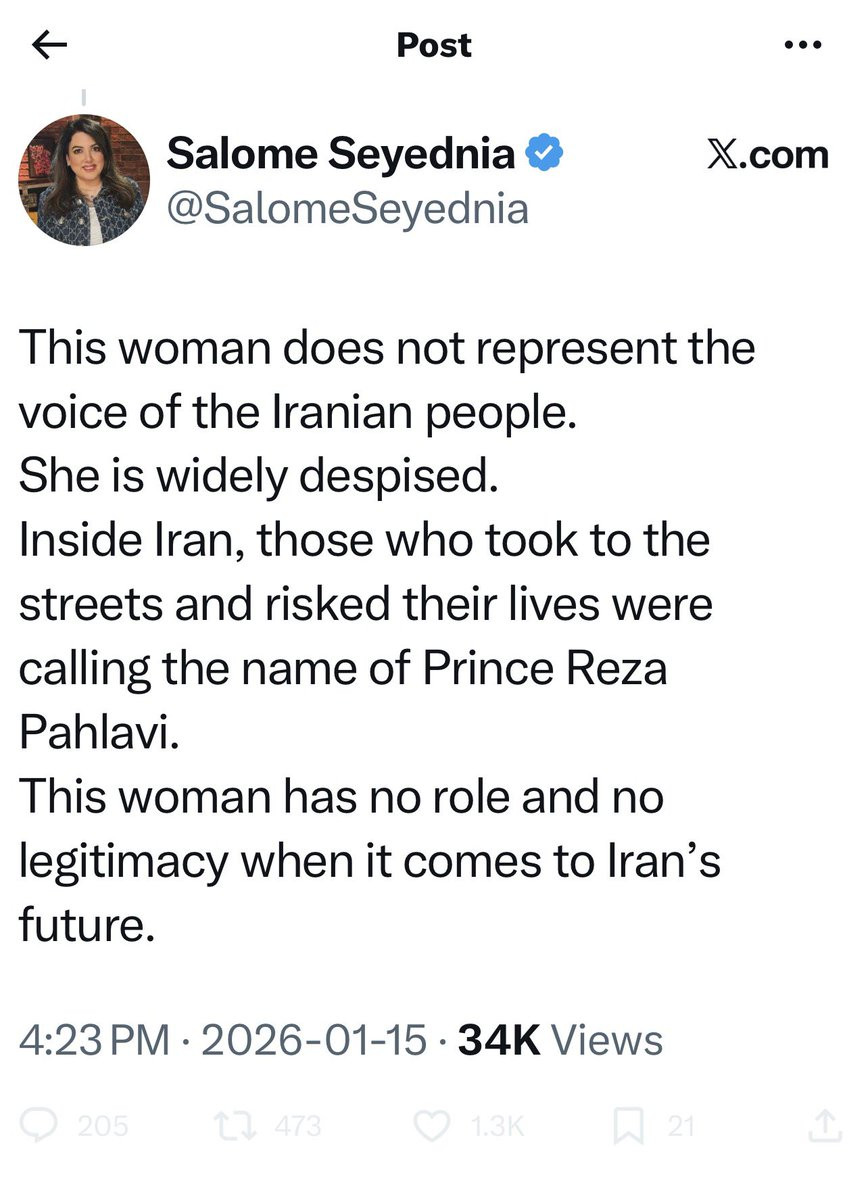Open the 473 reposts count
This screenshot has height=1200, width=868.
(297, 1127)
